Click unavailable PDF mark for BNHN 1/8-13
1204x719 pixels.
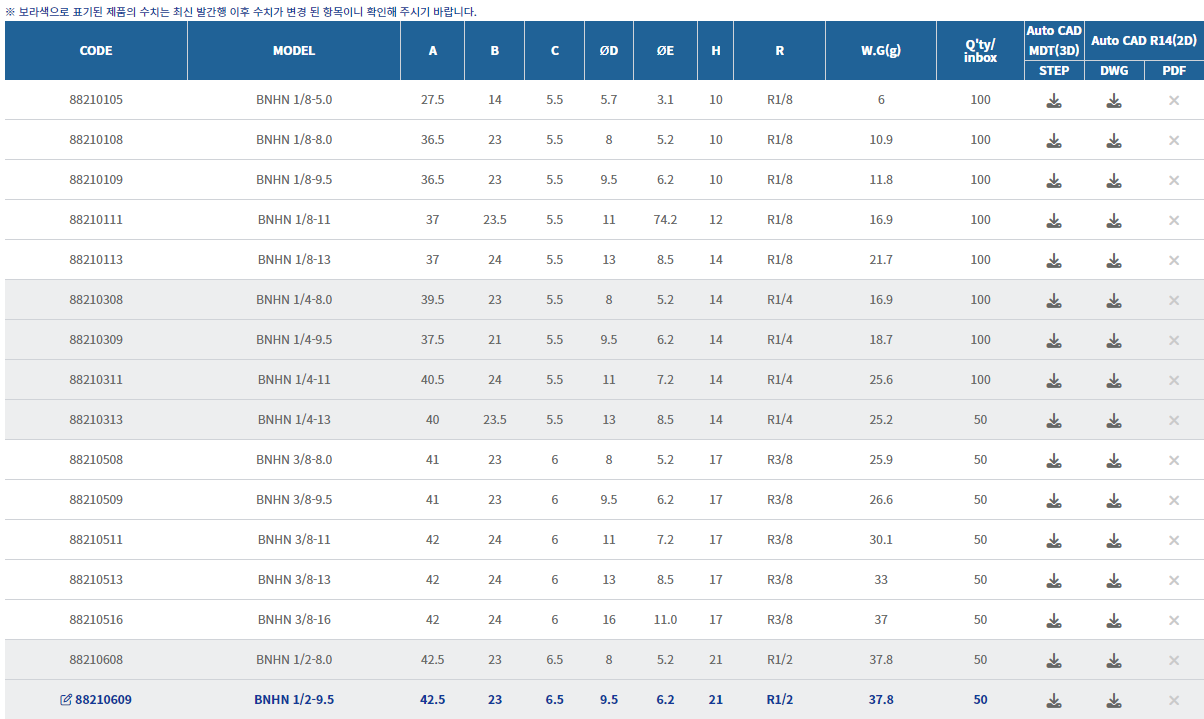click(1174, 260)
